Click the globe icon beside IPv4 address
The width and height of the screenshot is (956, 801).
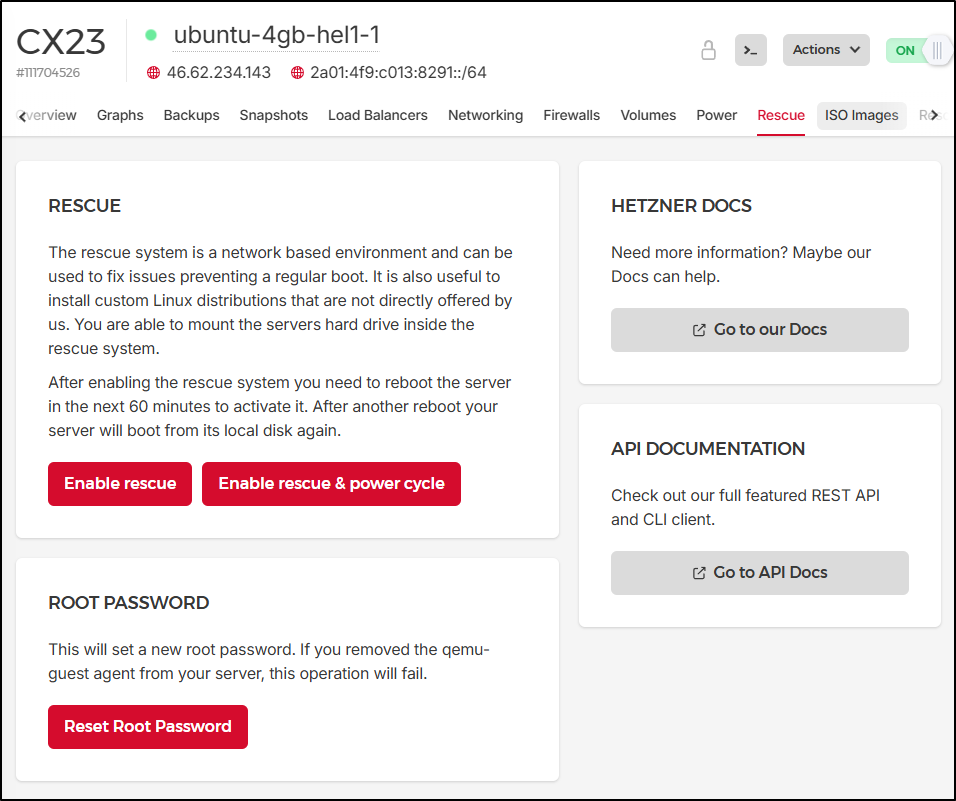[x=153, y=73]
